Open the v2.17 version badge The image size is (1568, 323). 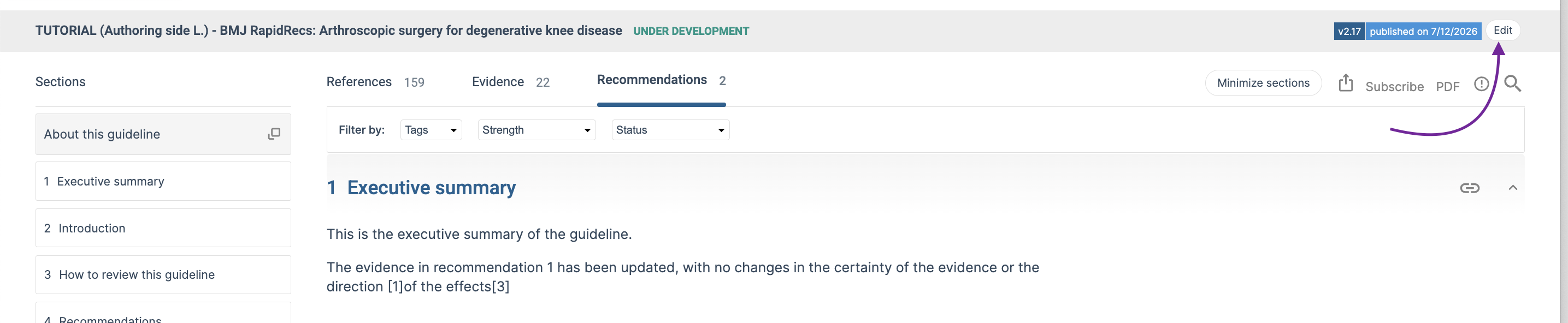1349,31
